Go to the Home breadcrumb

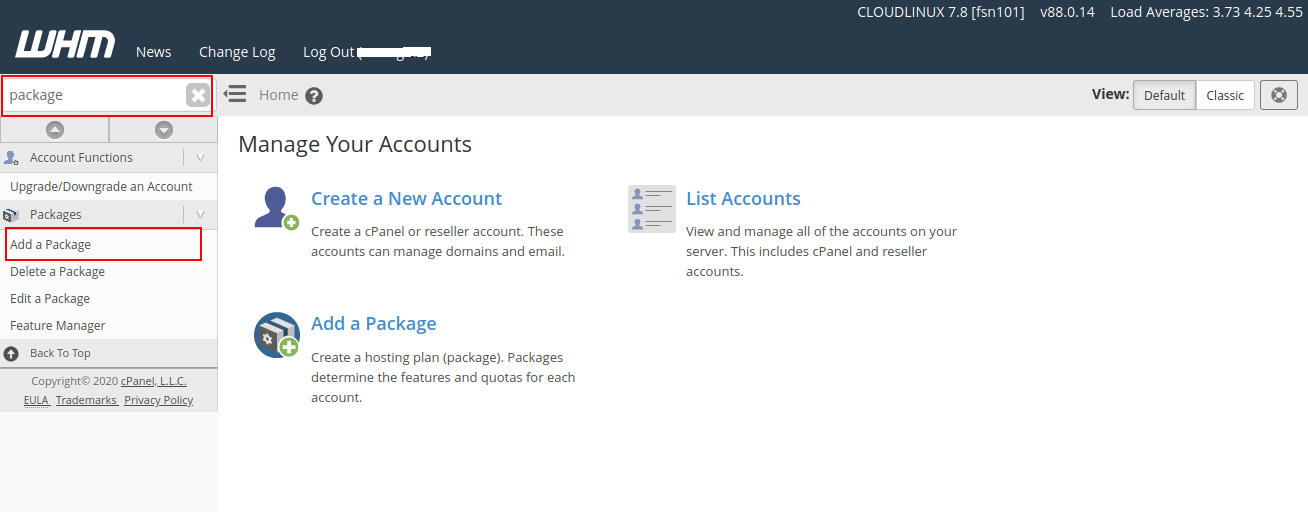[x=279, y=95]
